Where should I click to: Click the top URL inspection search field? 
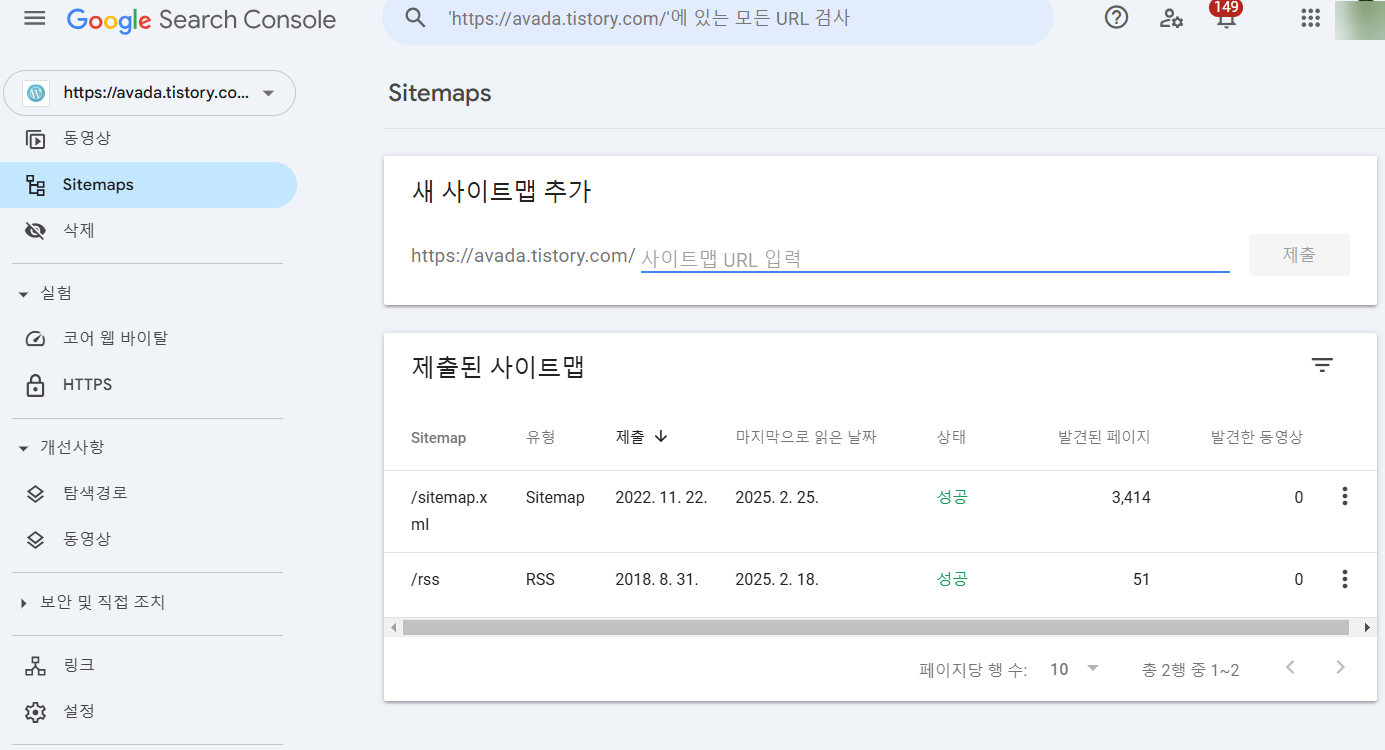[718, 19]
